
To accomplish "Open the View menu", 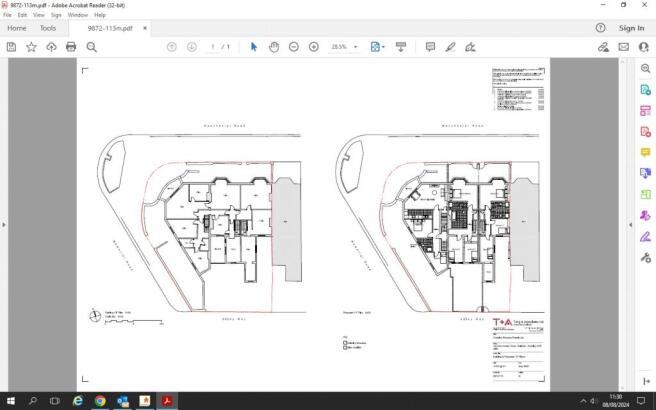I will point(39,15).
